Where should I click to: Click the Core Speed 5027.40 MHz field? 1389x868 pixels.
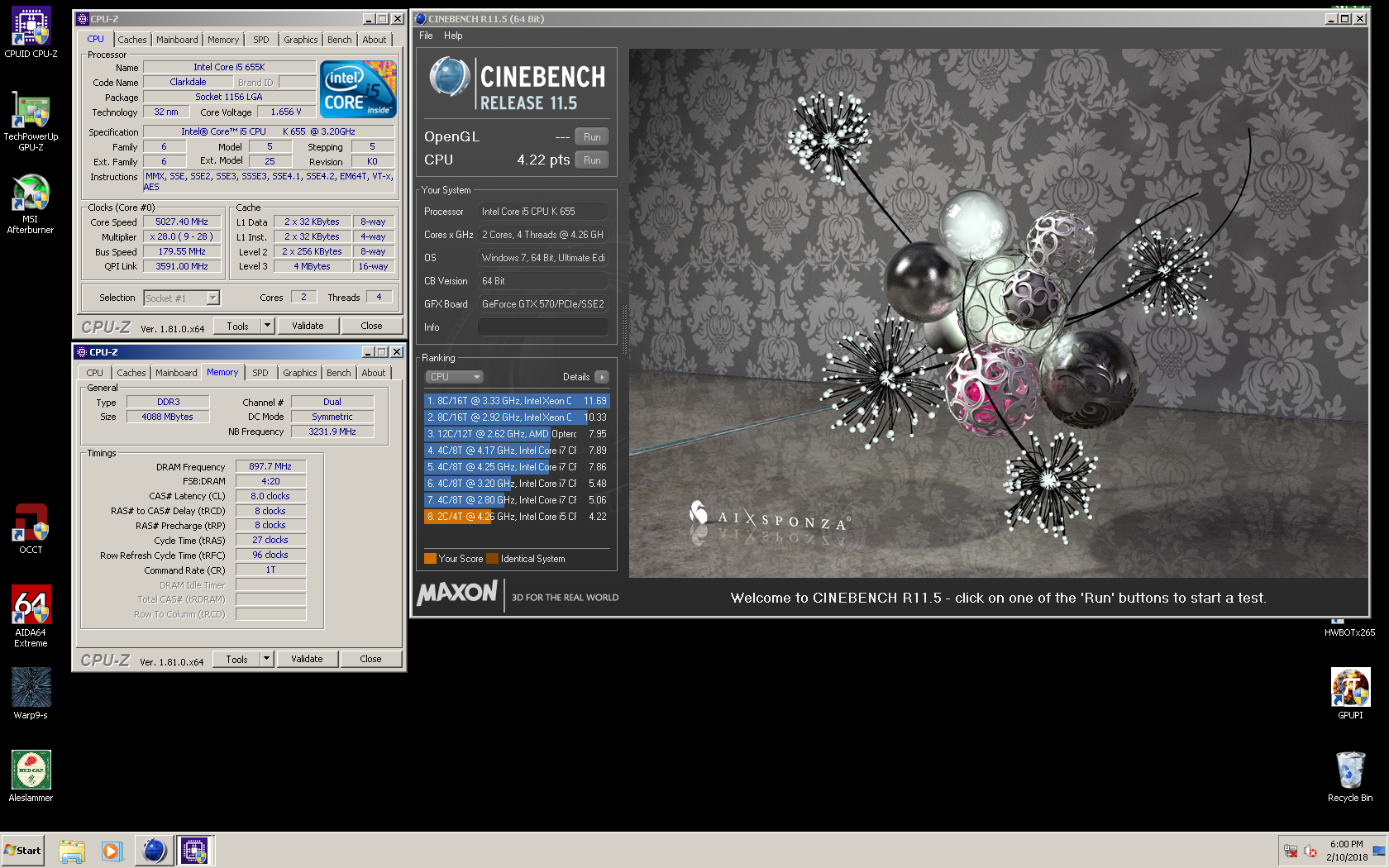point(182,222)
